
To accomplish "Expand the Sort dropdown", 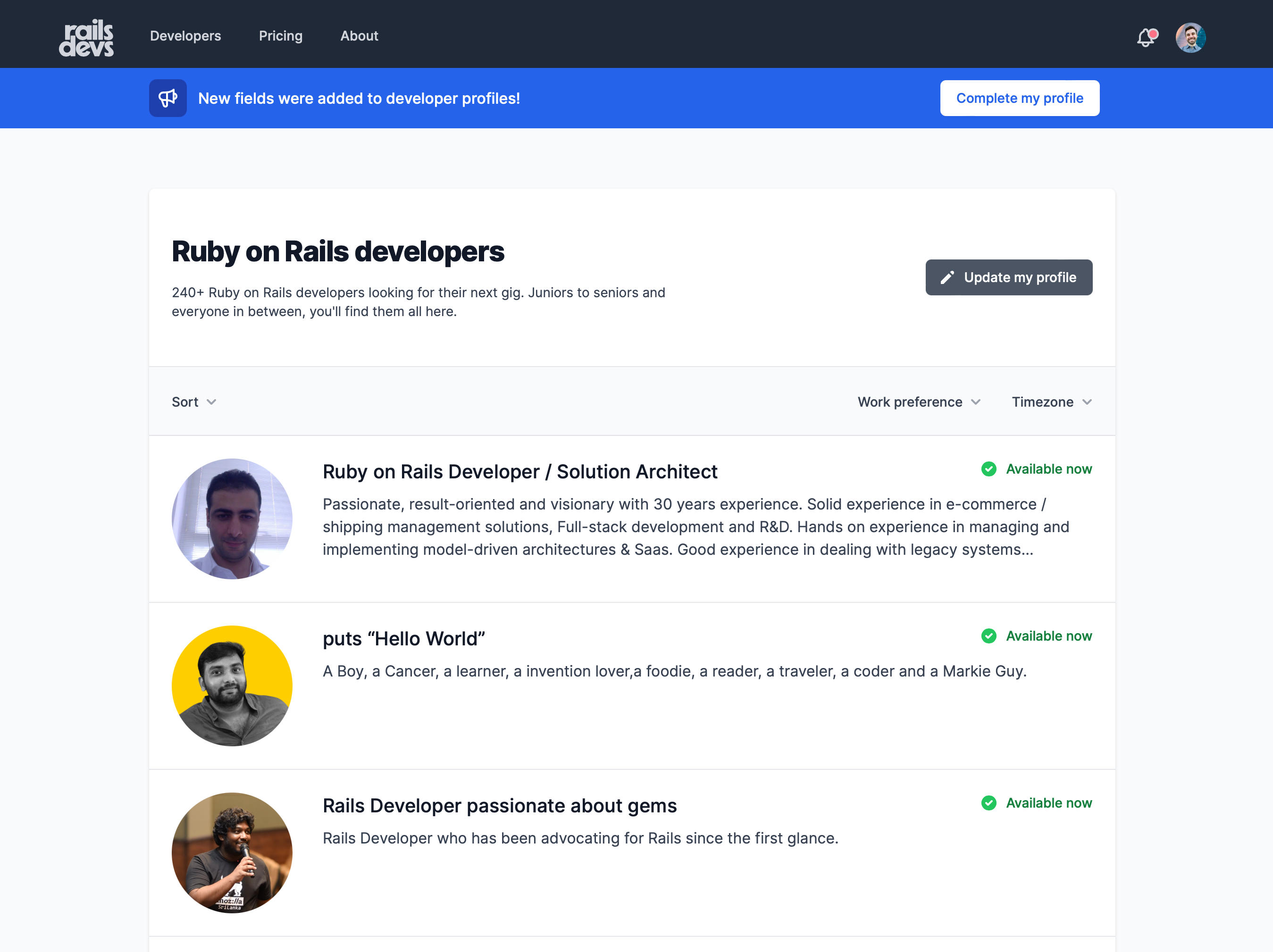I will point(194,402).
